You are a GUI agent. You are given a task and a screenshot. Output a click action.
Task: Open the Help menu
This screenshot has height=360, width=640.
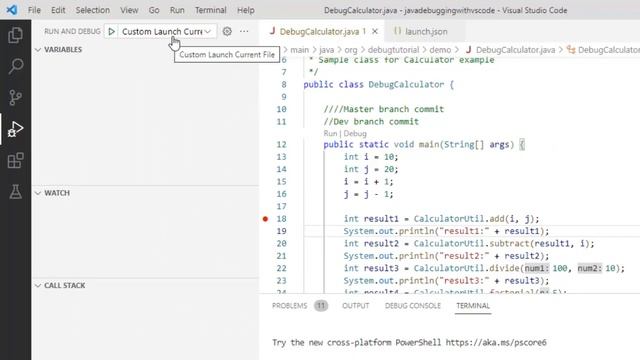[x=246, y=10]
